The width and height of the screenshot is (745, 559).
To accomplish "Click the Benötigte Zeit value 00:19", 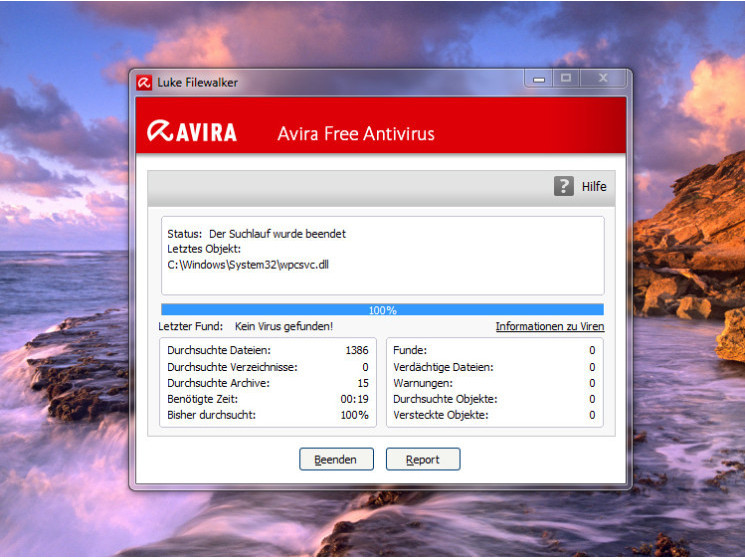I will (x=354, y=399).
